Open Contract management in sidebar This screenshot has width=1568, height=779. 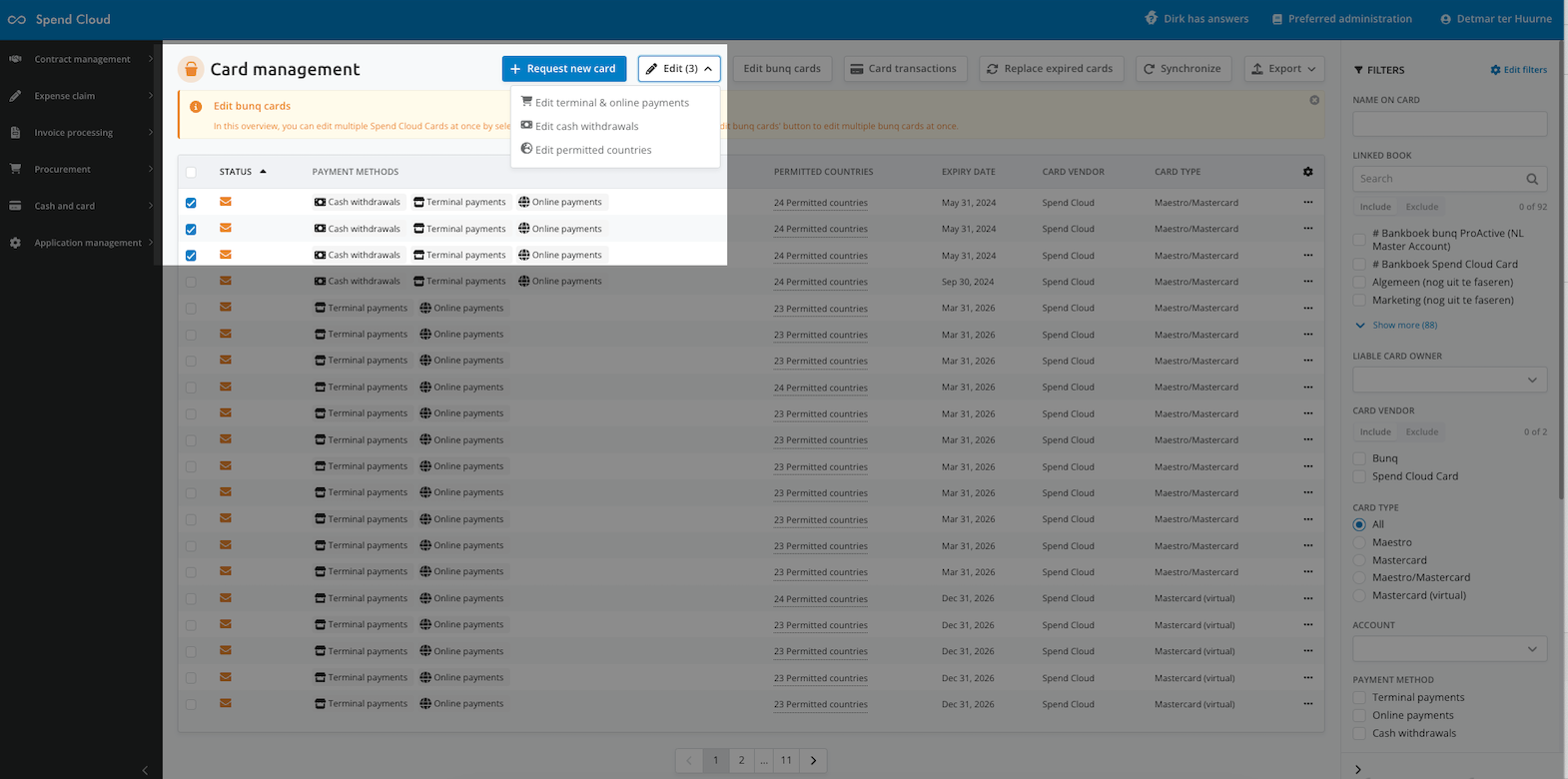point(81,59)
